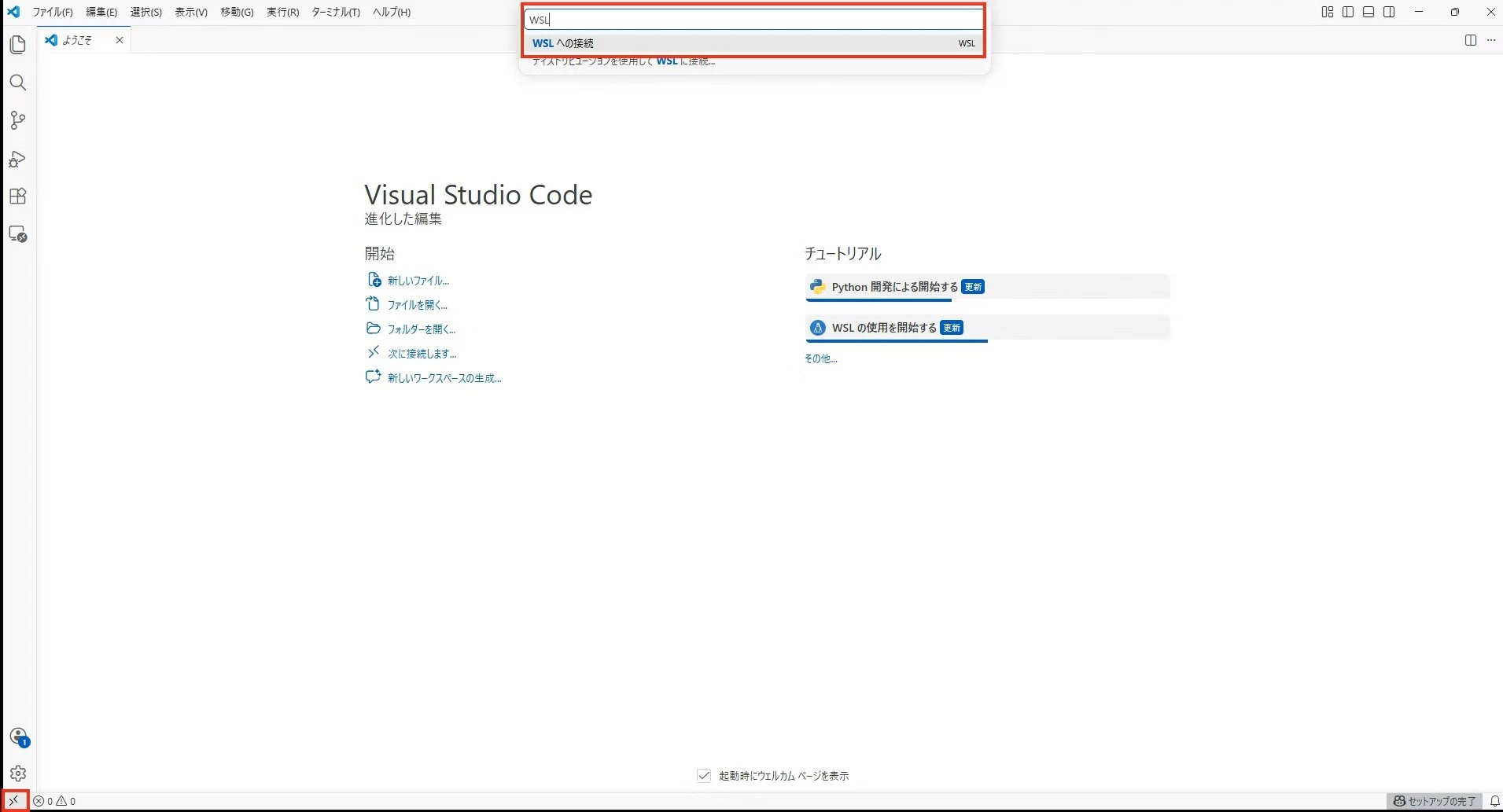This screenshot has width=1503, height=812.
Task: Close the ようこそ tab
Action: (120, 40)
